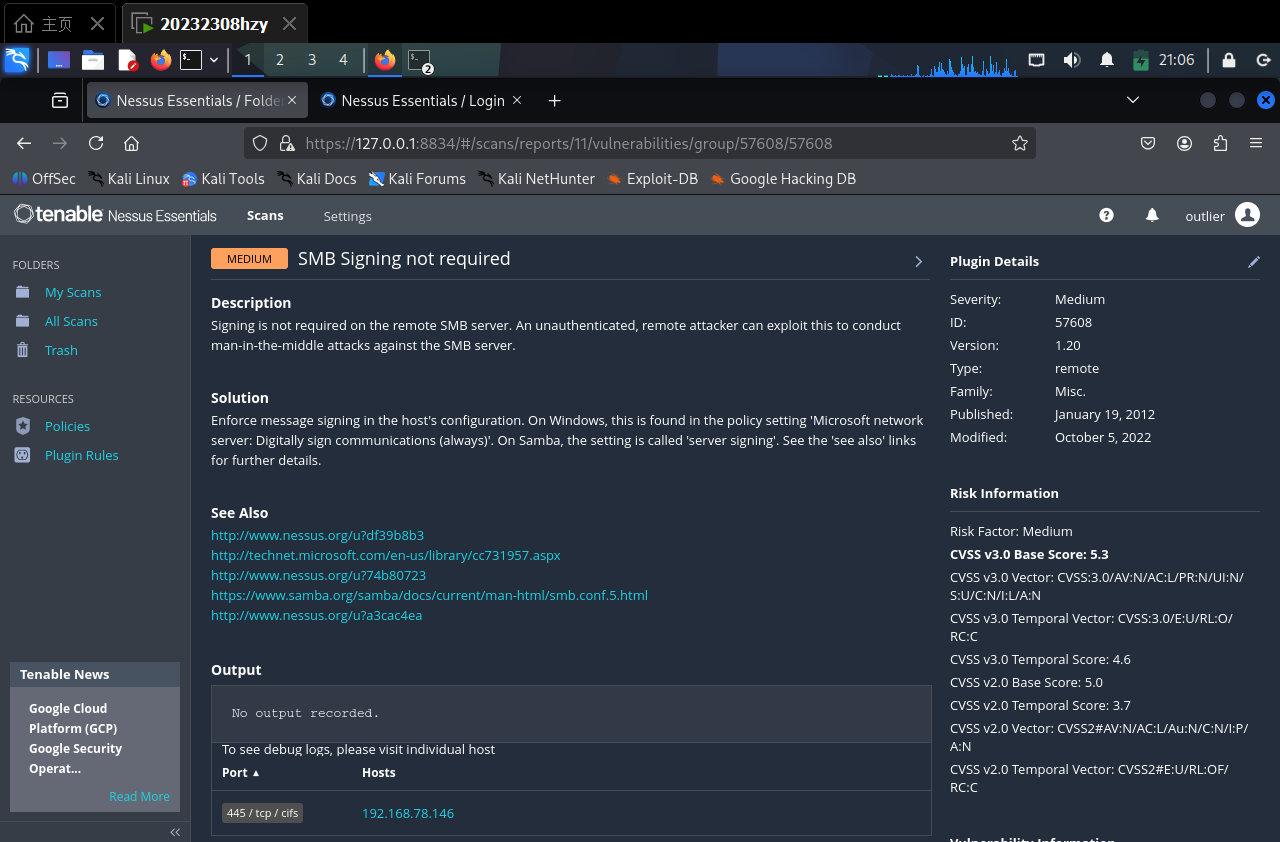This screenshot has height=842, width=1280.
Task: Expand the terminal launcher dropdown arrow
Action: pos(214,60)
